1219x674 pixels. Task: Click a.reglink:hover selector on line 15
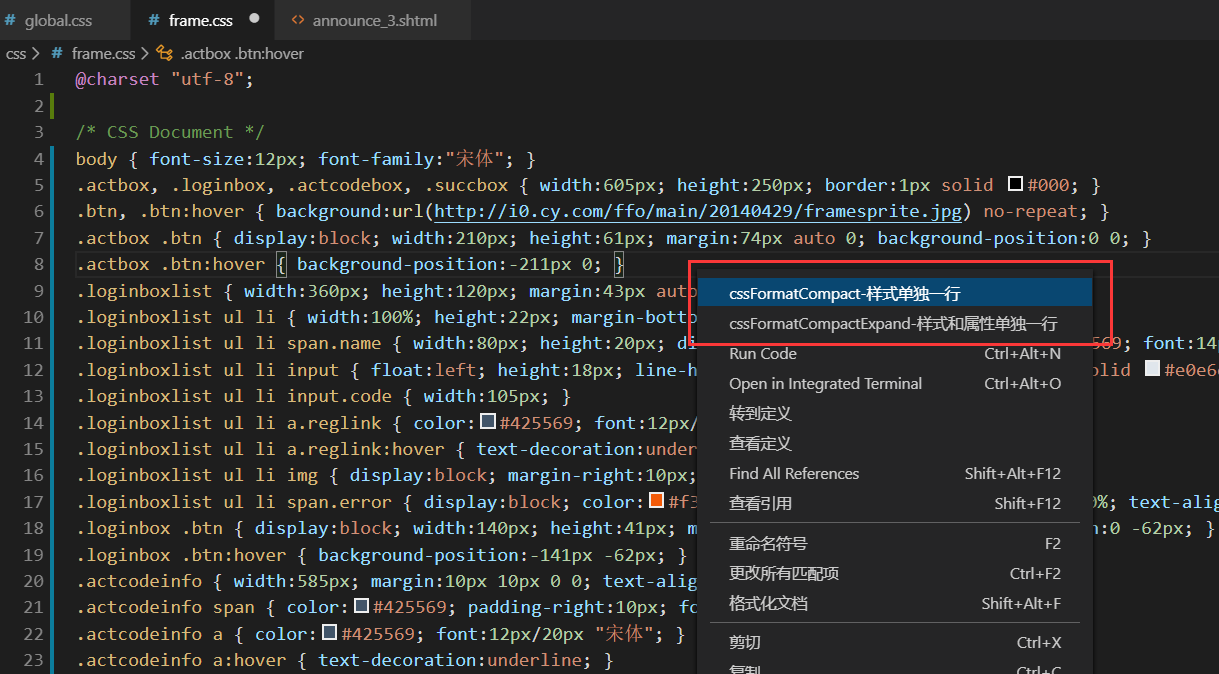pyautogui.click(x=367, y=449)
